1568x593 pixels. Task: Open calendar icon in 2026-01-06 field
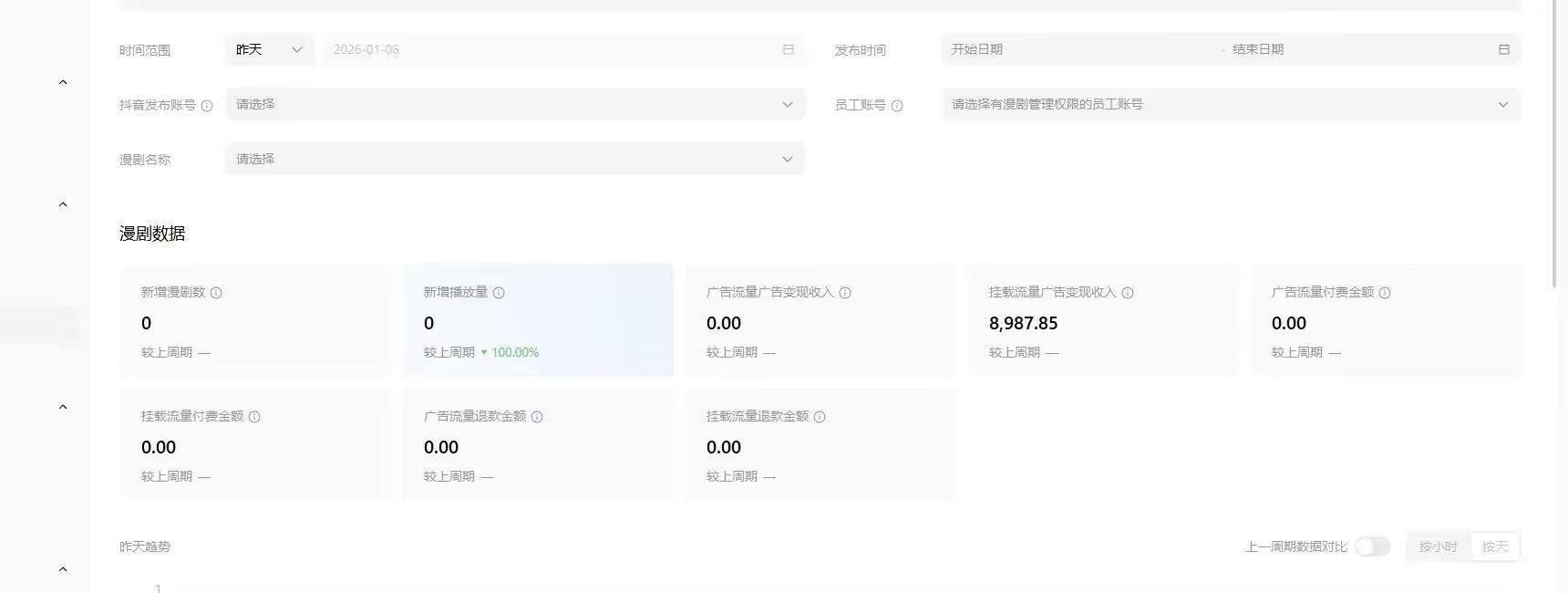[x=789, y=49]
